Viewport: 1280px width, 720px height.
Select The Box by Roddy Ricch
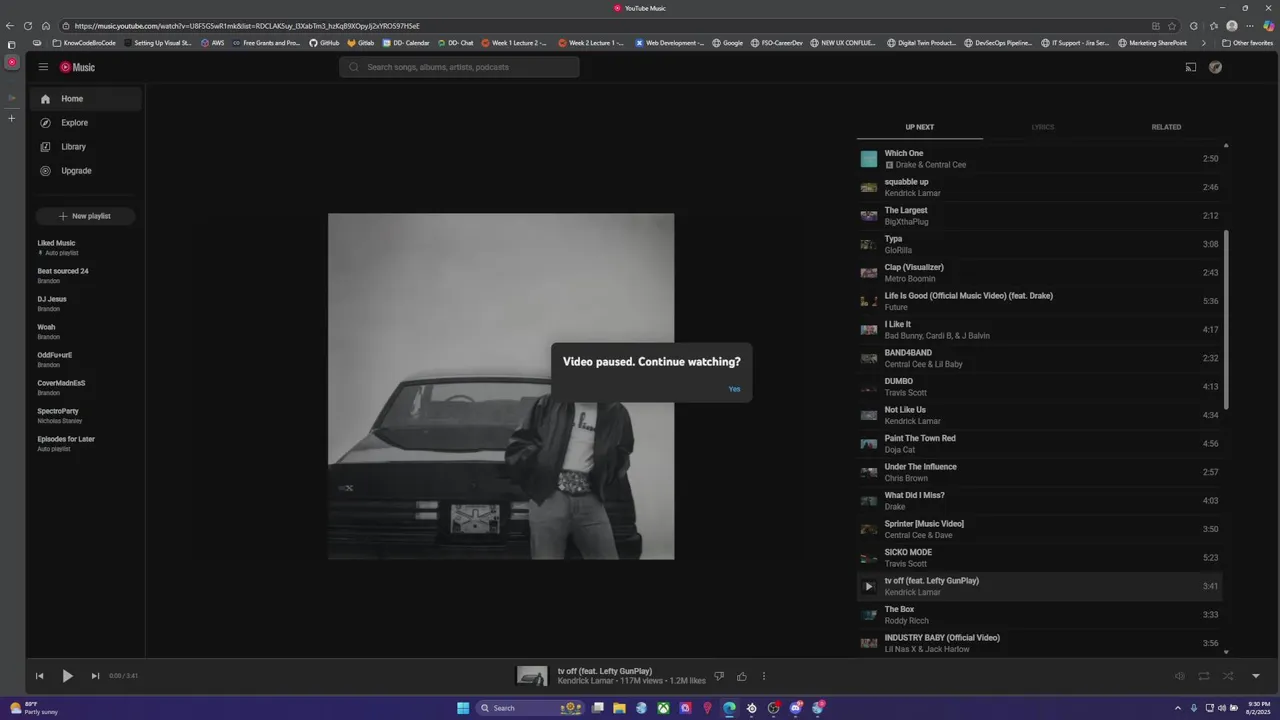[x=1040, y=615]
